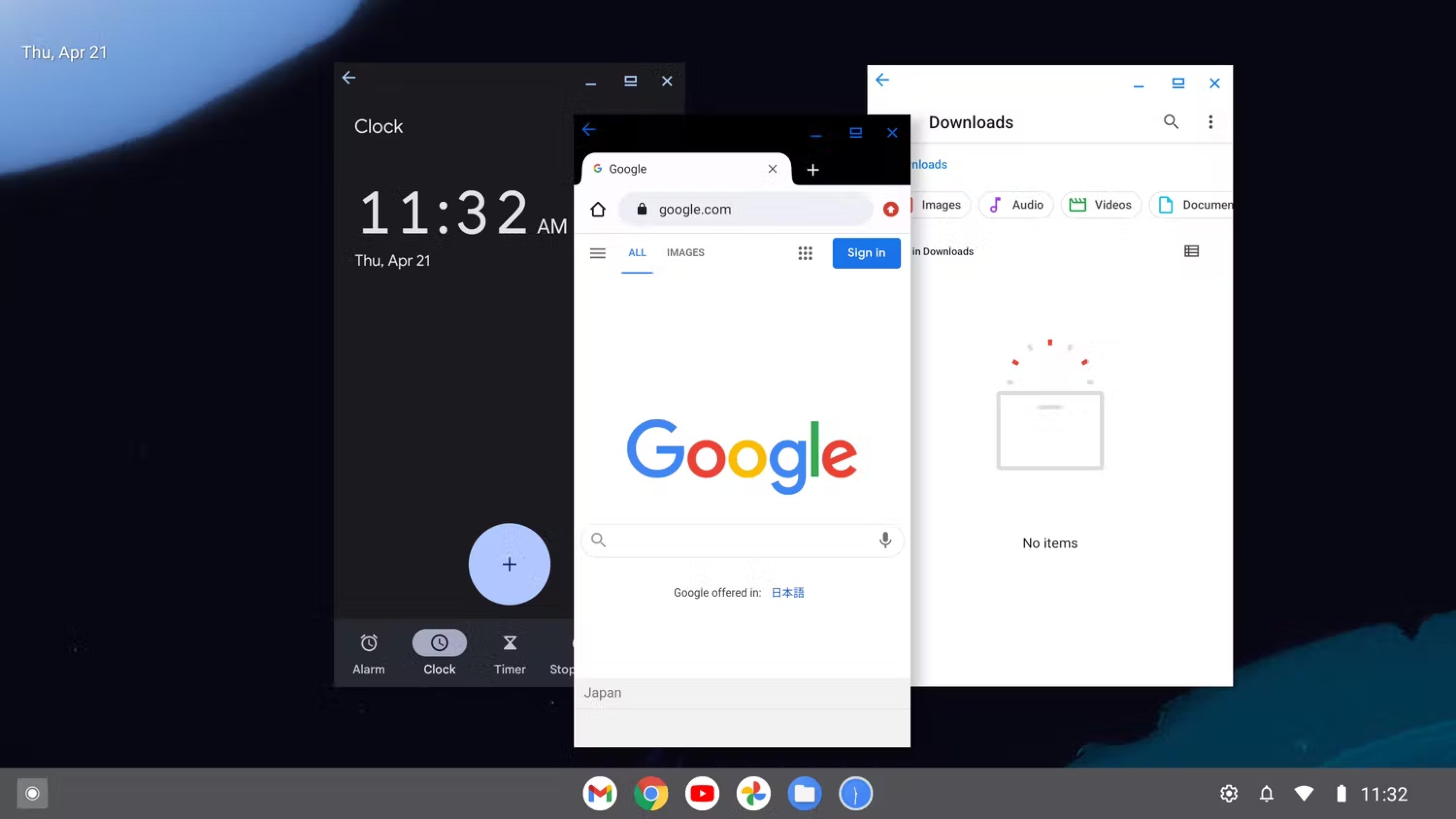Open Google Images search tab
This screenshot has width=1456, height=819.
pyautogui.click(x=685, y=252)
